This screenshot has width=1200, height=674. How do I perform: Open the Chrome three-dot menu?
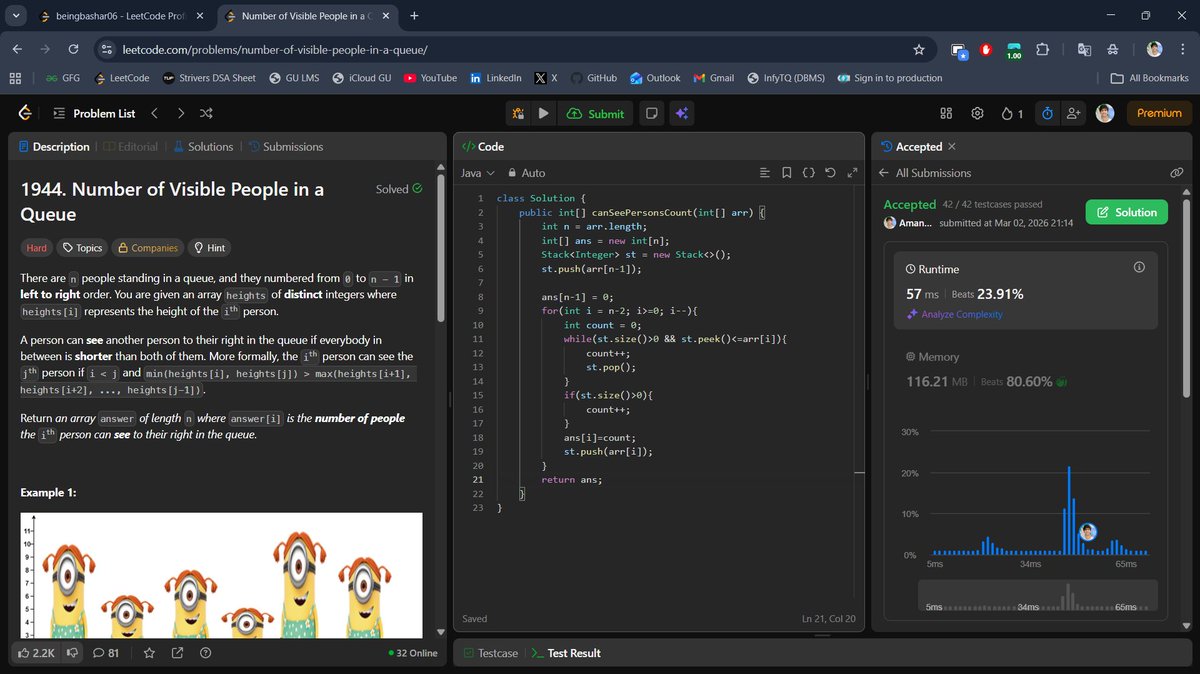point(1181,49)
